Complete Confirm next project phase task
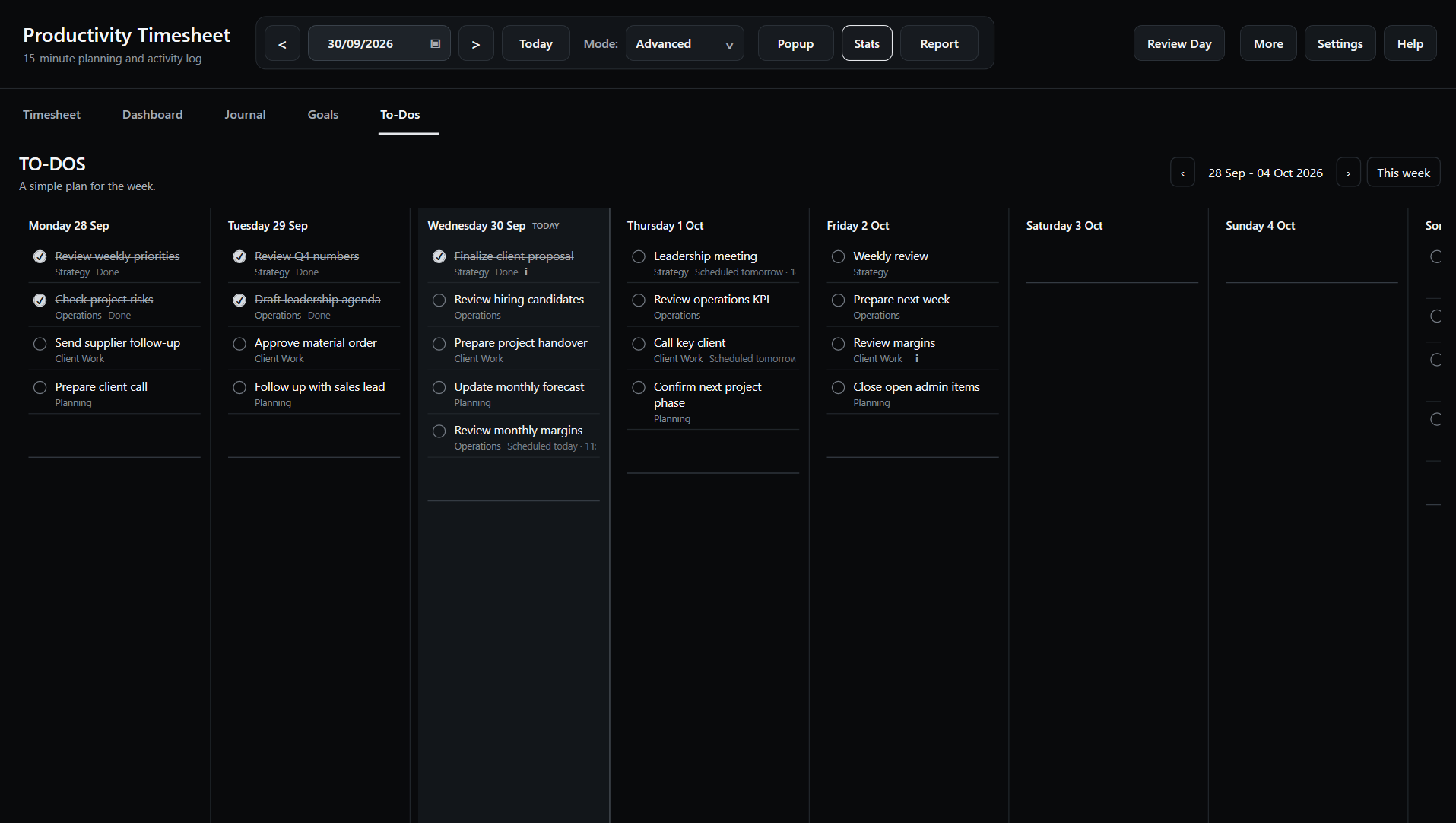Image resolution: width=1456 pixels, height=823 pixels. (x=639, y=387)
